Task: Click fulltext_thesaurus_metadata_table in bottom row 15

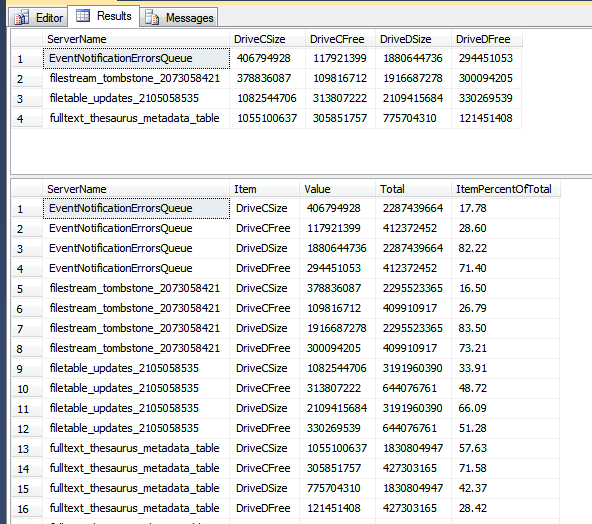Action: pyautogui.click(x=136, y=489)
